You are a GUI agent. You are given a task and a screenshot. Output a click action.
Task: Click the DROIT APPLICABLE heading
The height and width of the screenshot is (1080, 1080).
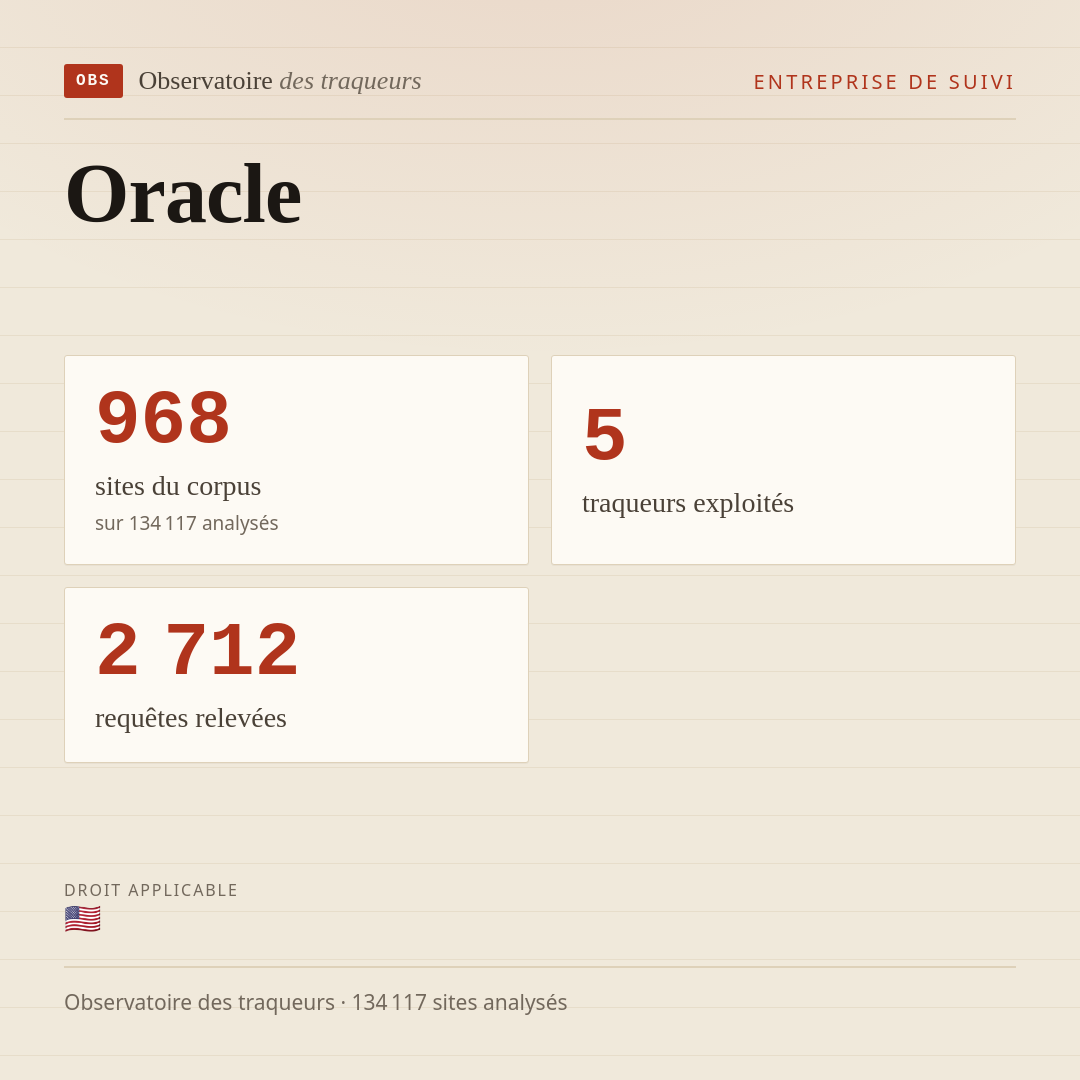[x=151, y=890]
